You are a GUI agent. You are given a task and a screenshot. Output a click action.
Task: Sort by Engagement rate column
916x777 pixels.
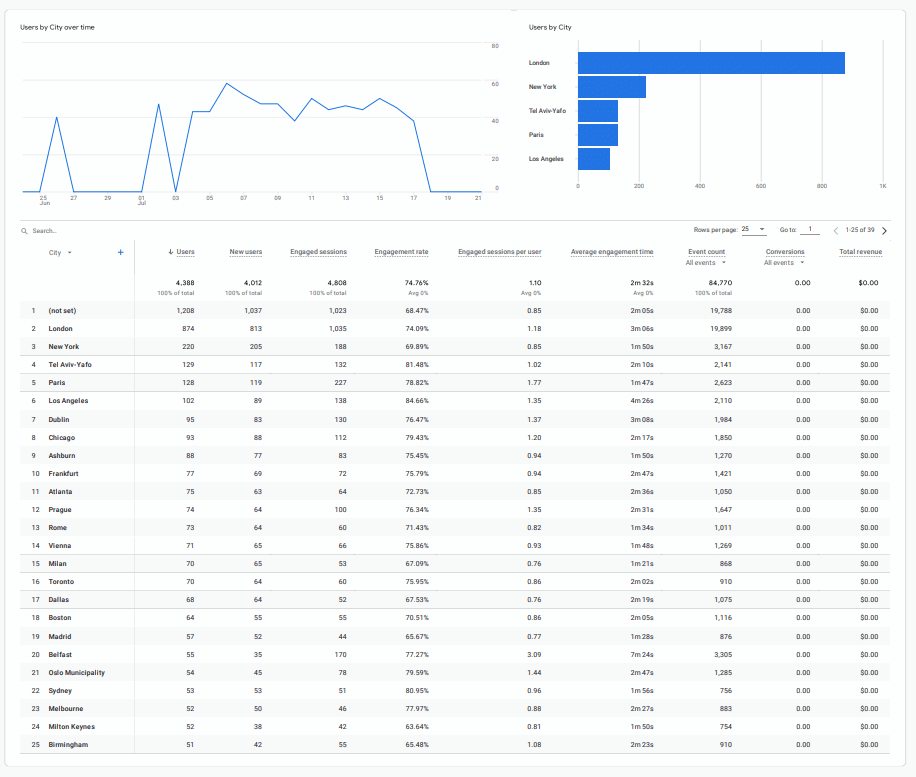401,252
